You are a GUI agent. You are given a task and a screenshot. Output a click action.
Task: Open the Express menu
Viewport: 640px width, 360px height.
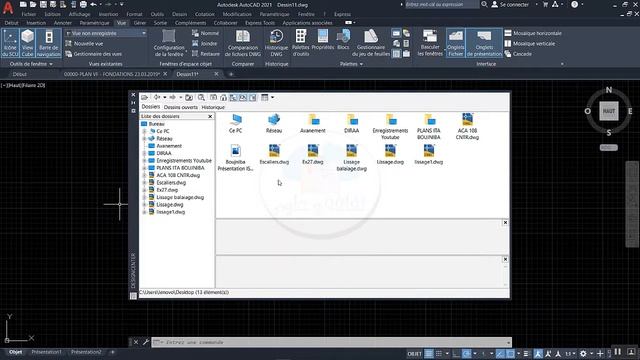tap(342, 14)
